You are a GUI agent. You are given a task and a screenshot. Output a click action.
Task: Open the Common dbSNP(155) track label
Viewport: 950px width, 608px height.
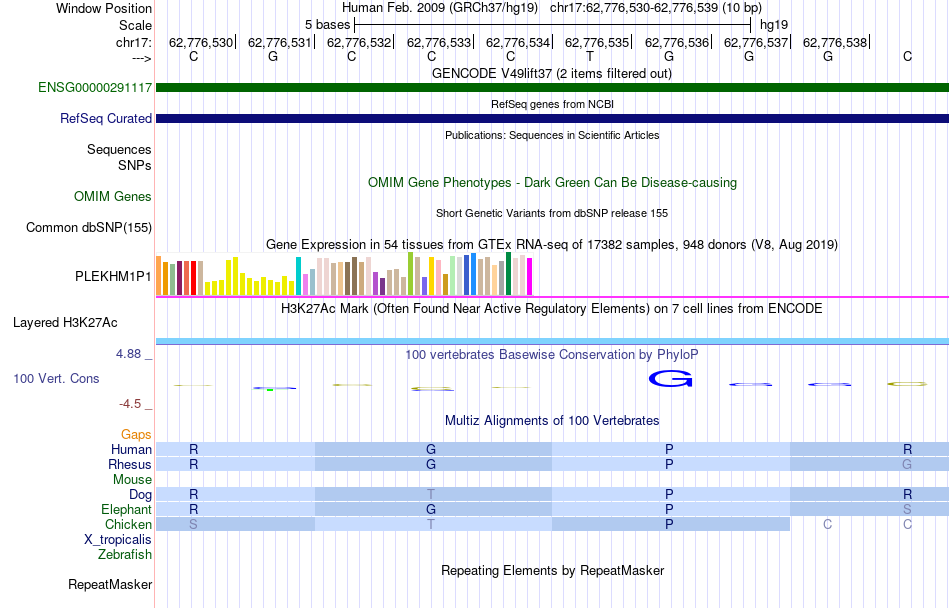pos(89,228)
